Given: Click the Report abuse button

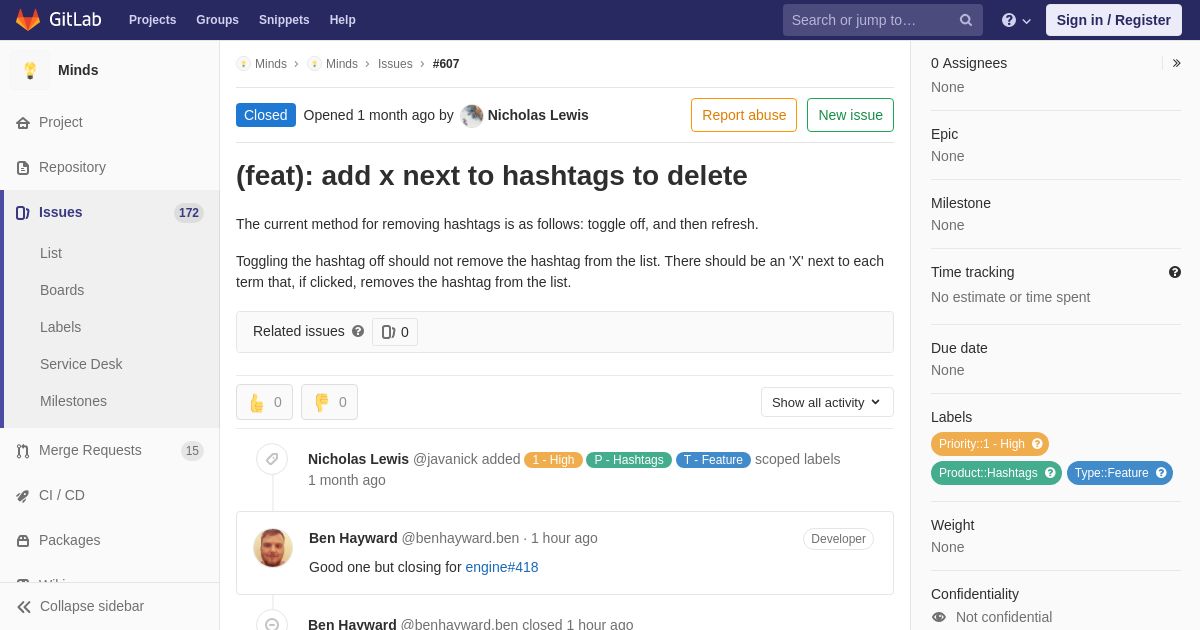Looking at the screenshot, I should coord(744,115).
